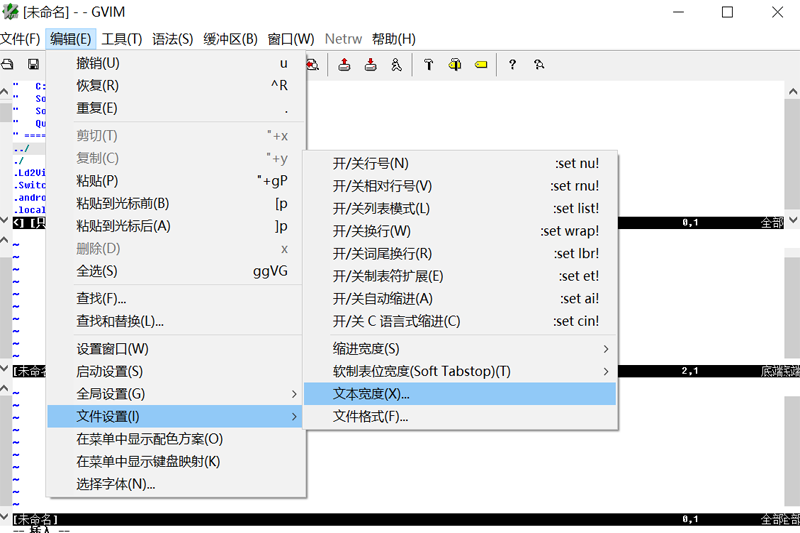This screenshot has height=533, width=800.
Task: Click the yellow Jump to Tag icon
Action: click(x=481, y=64)
